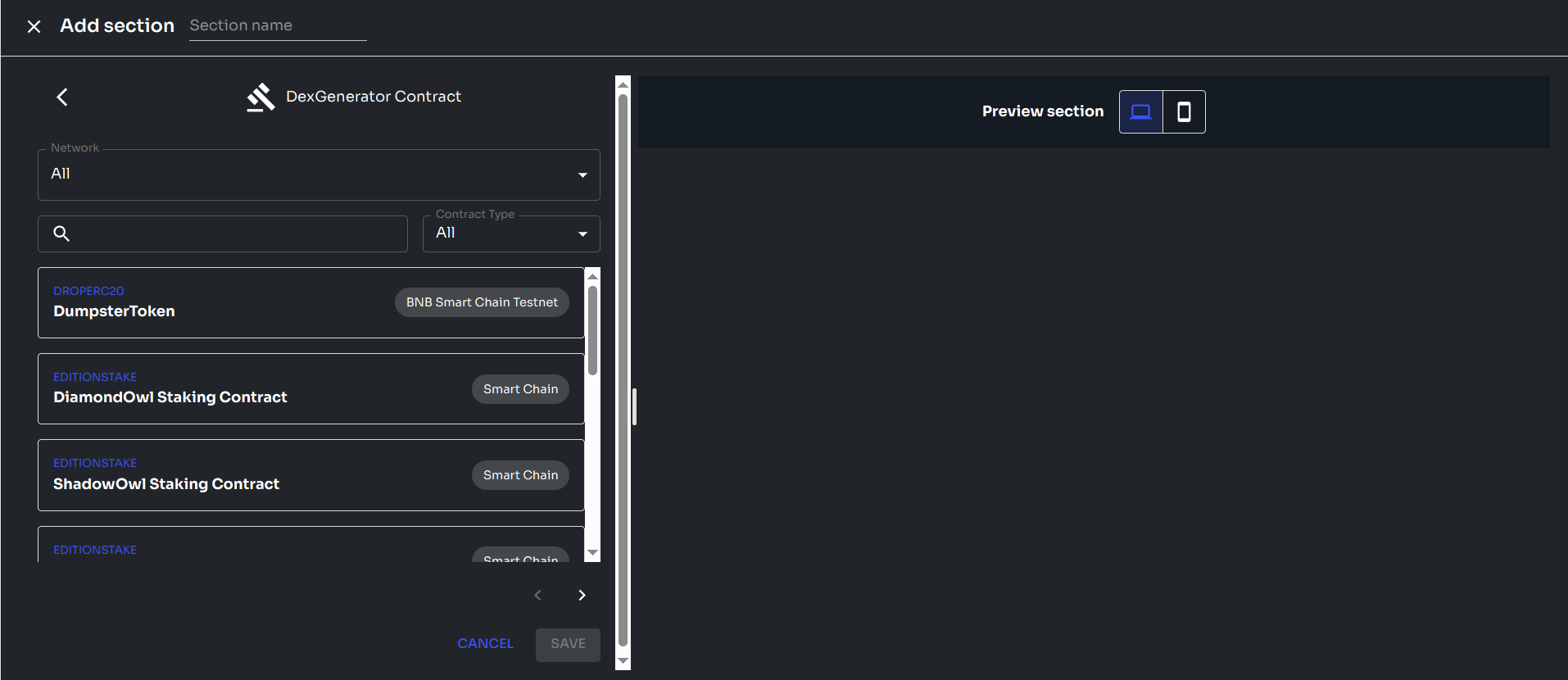This screenshot has height=680, width=1568.
Task: Type in the Section name field
Action: 277,26
